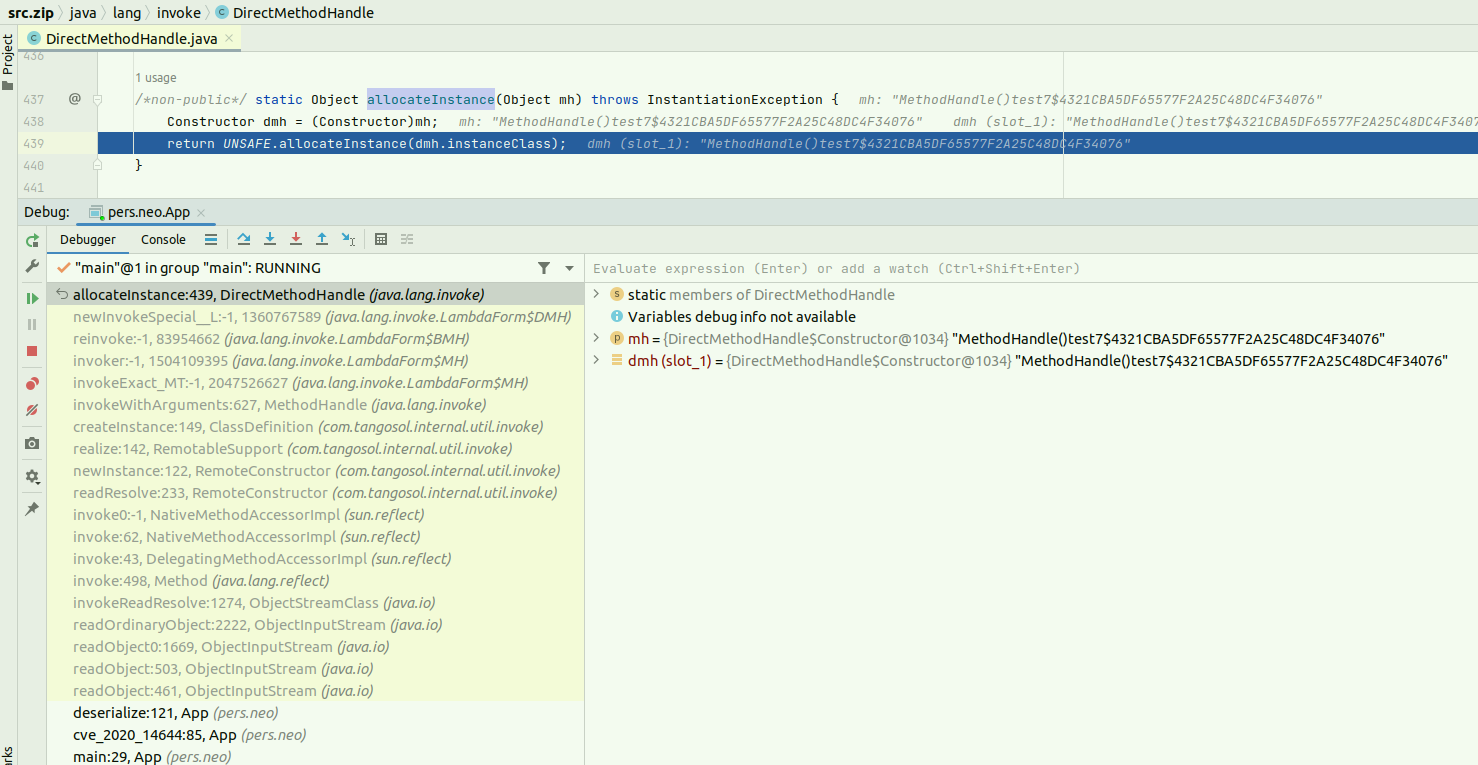
Task: Select frame invoke:43, DelegatingMethodAccessorImpl
Action: 315,559
